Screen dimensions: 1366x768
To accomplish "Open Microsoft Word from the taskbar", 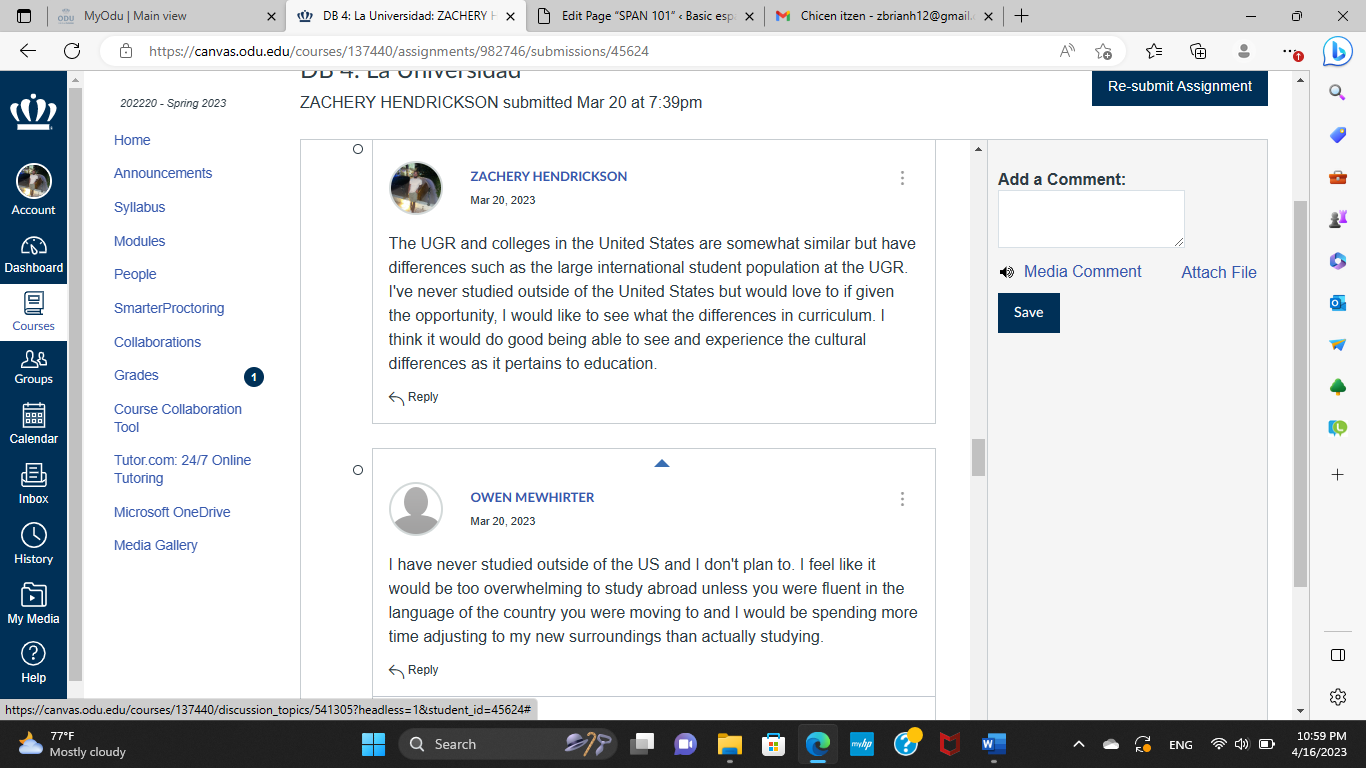I will (x=994, y=744).
